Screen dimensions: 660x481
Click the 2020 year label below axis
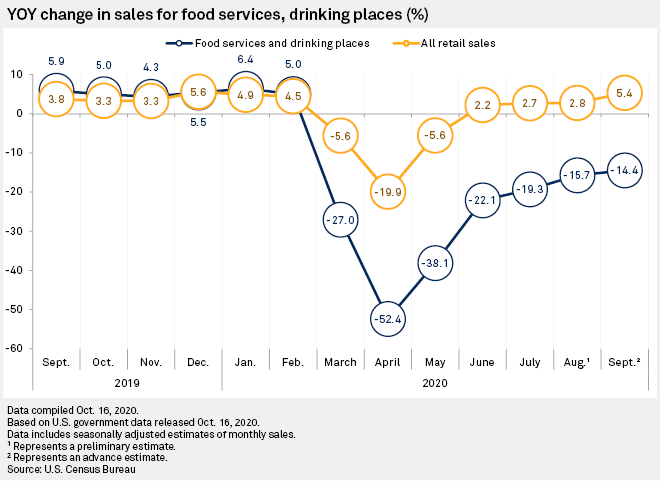(x=434, y=381)
